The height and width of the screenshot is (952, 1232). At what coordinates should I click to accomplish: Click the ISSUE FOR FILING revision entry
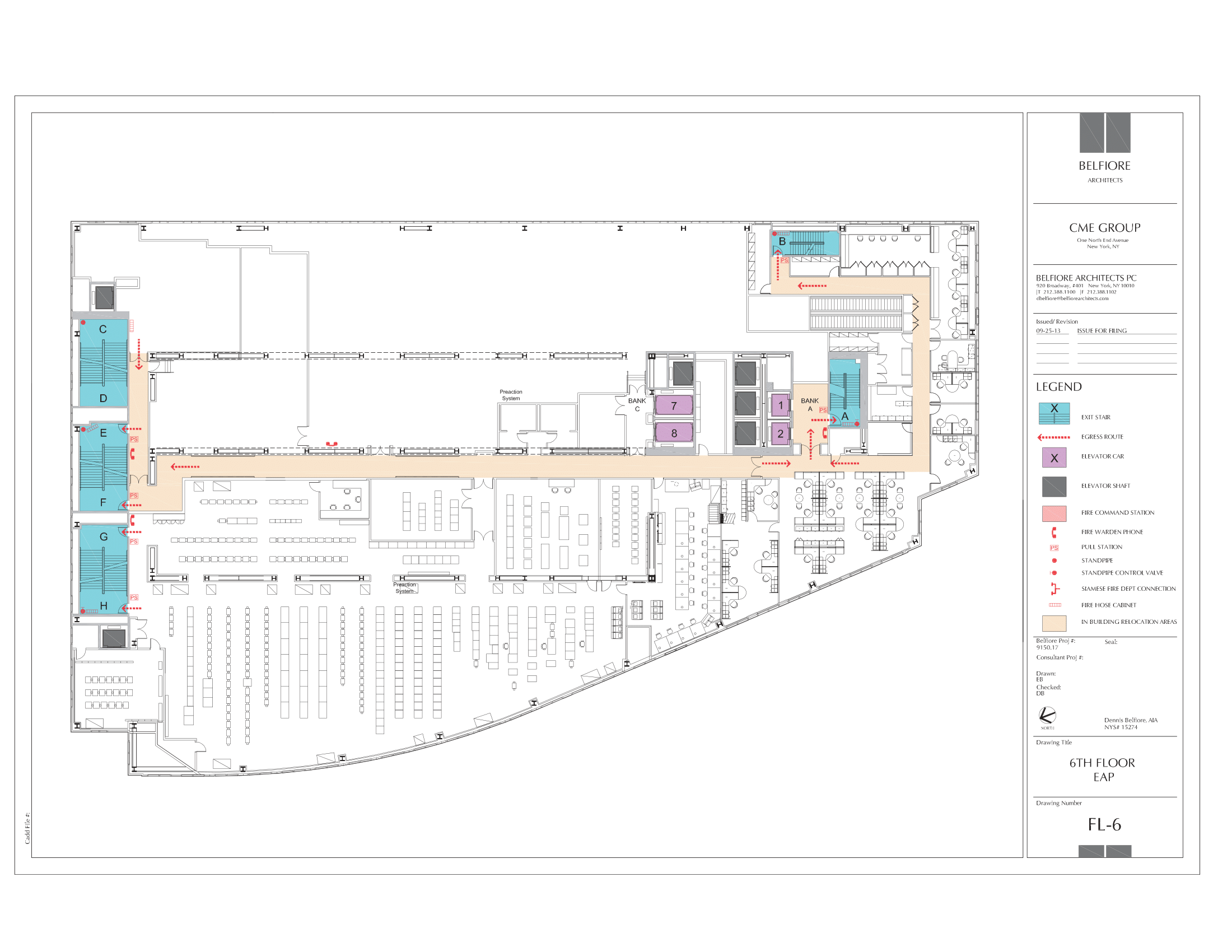[1102, 331]
